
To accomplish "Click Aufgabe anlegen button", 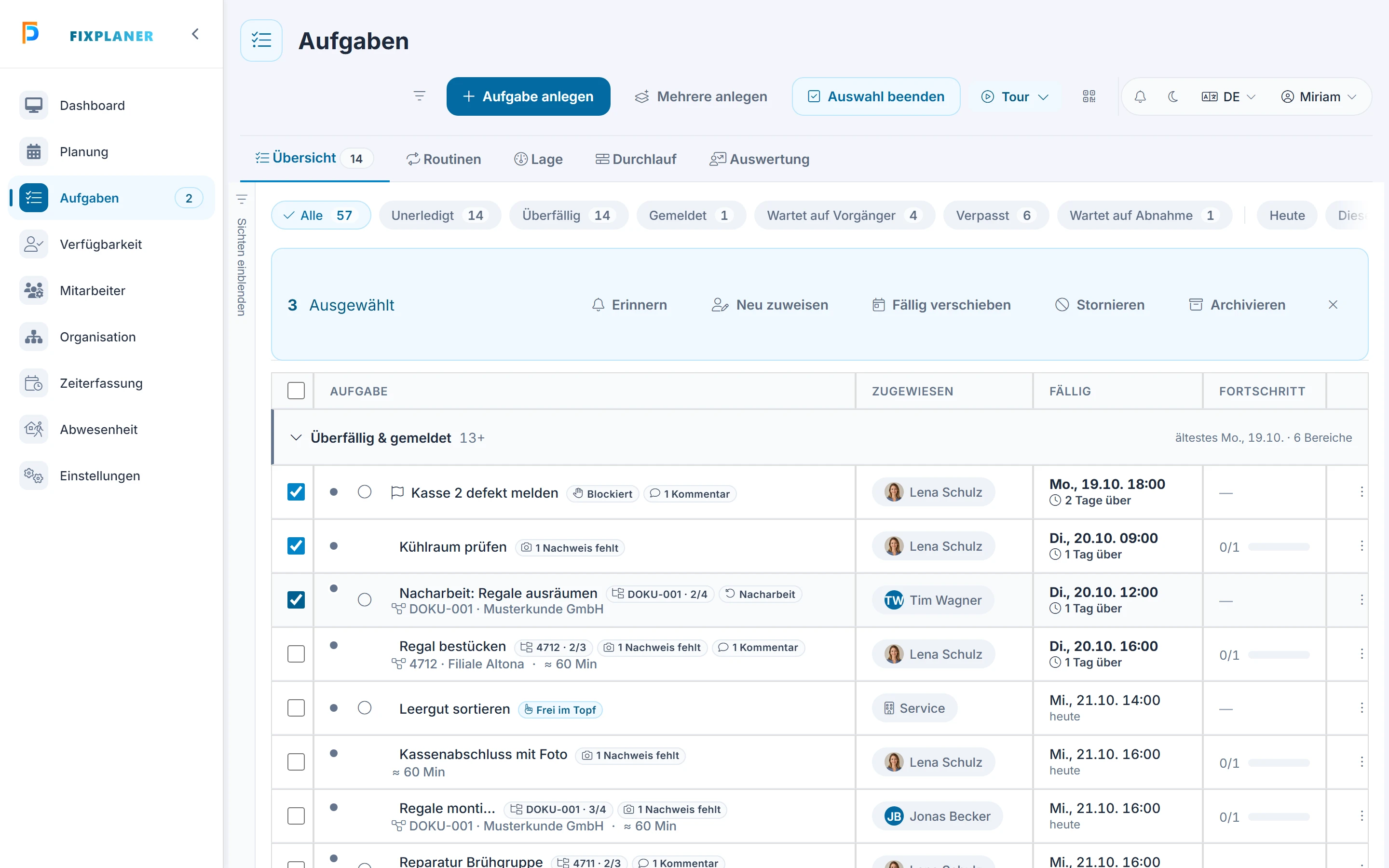I will point(528,96).
